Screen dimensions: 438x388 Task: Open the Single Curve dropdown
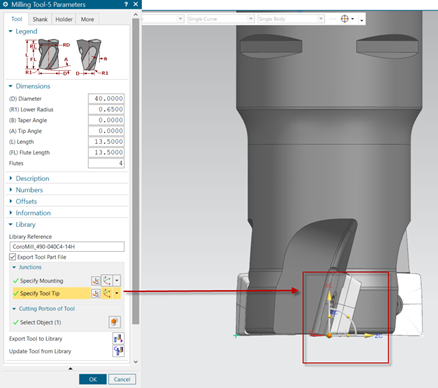point(251,19)
